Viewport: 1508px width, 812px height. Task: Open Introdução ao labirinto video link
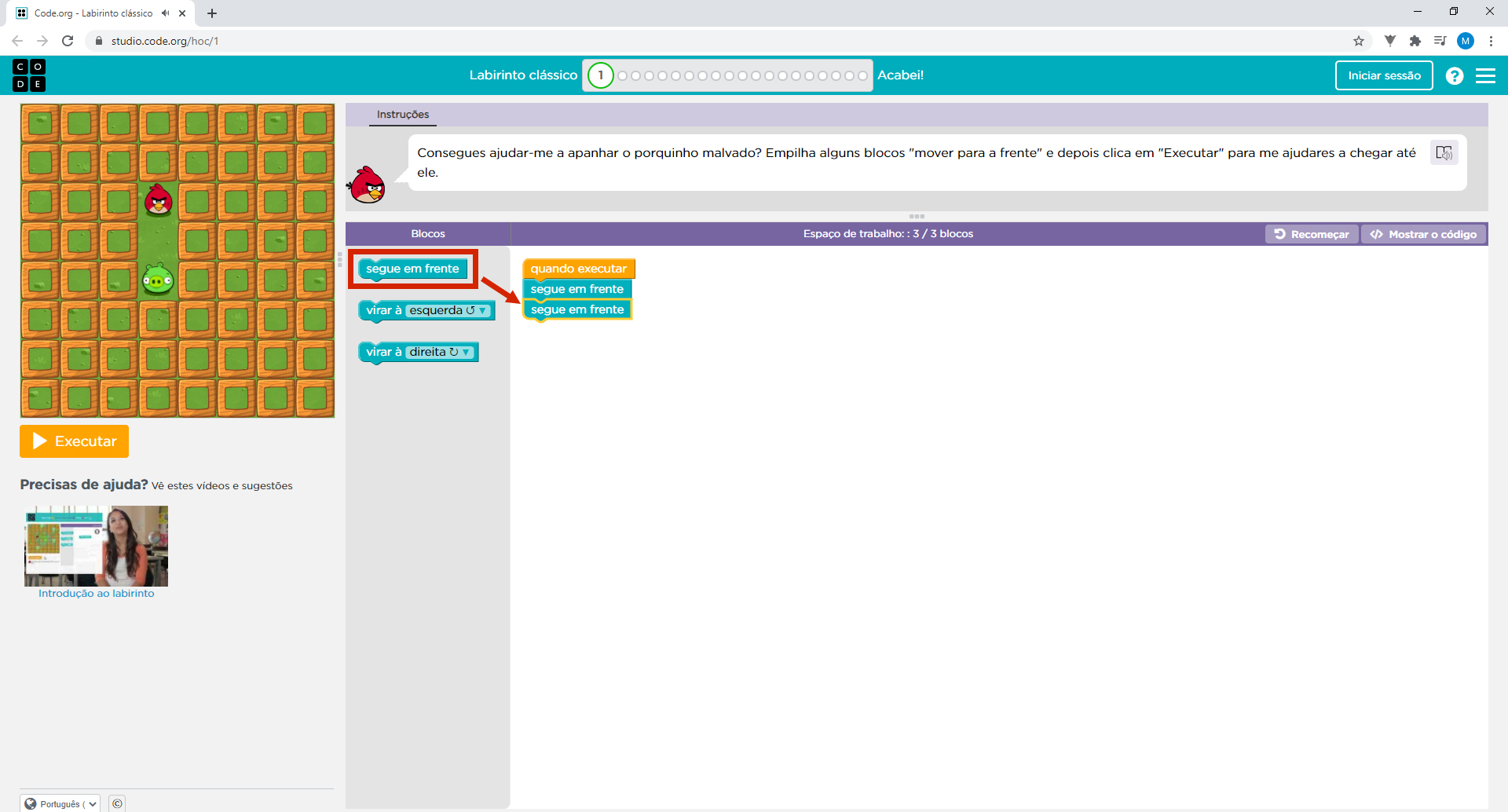point(97,594)
